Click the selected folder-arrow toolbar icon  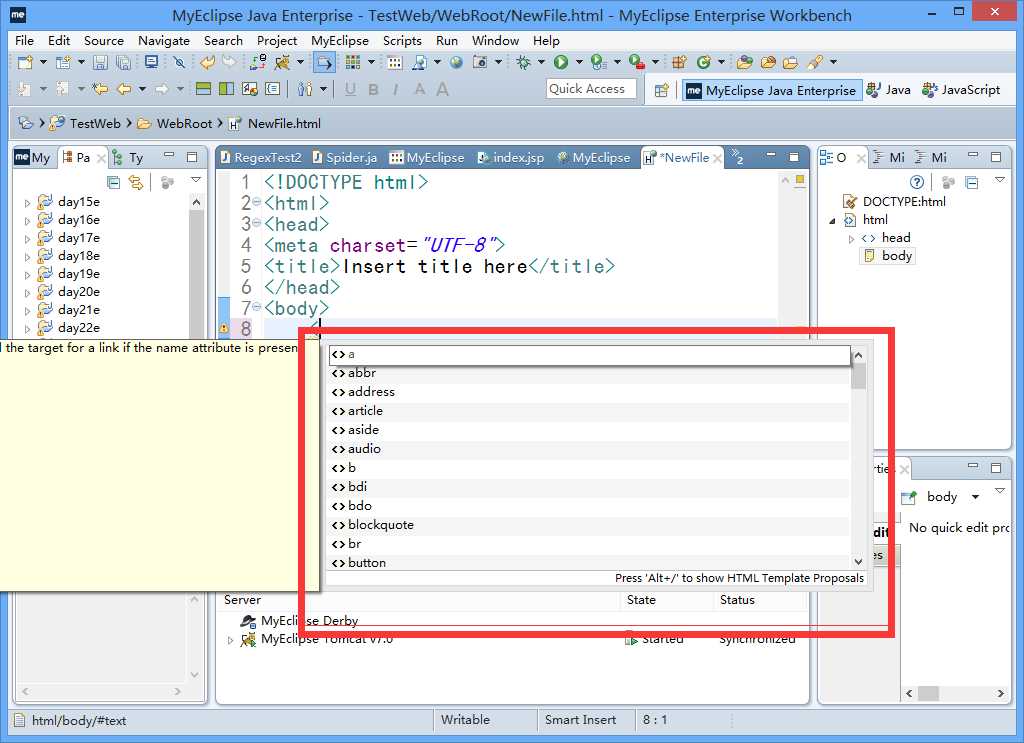point(325,63)
